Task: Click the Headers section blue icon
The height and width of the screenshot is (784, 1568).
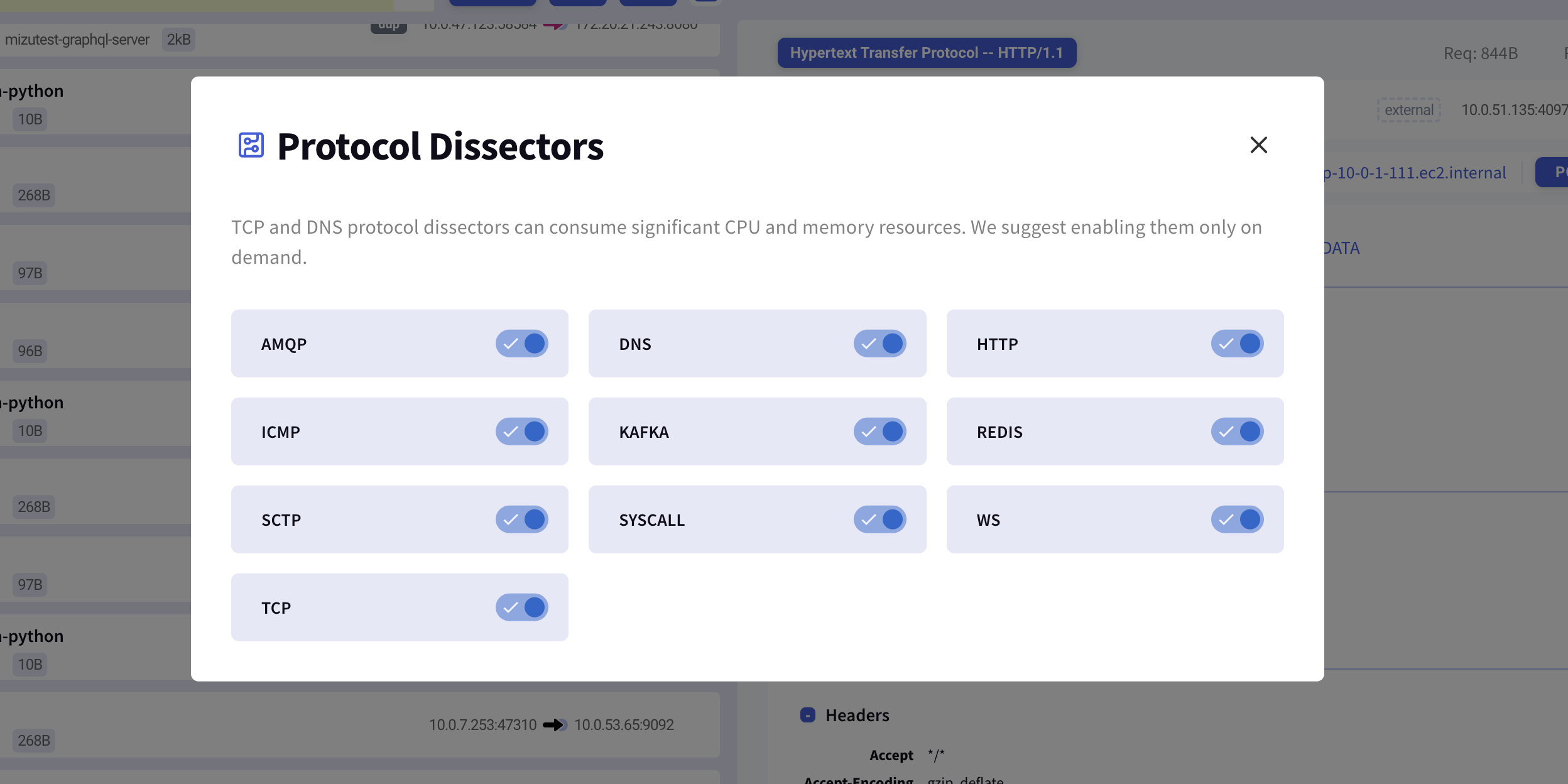Action: pyautogui.click(x=809, y=714)
